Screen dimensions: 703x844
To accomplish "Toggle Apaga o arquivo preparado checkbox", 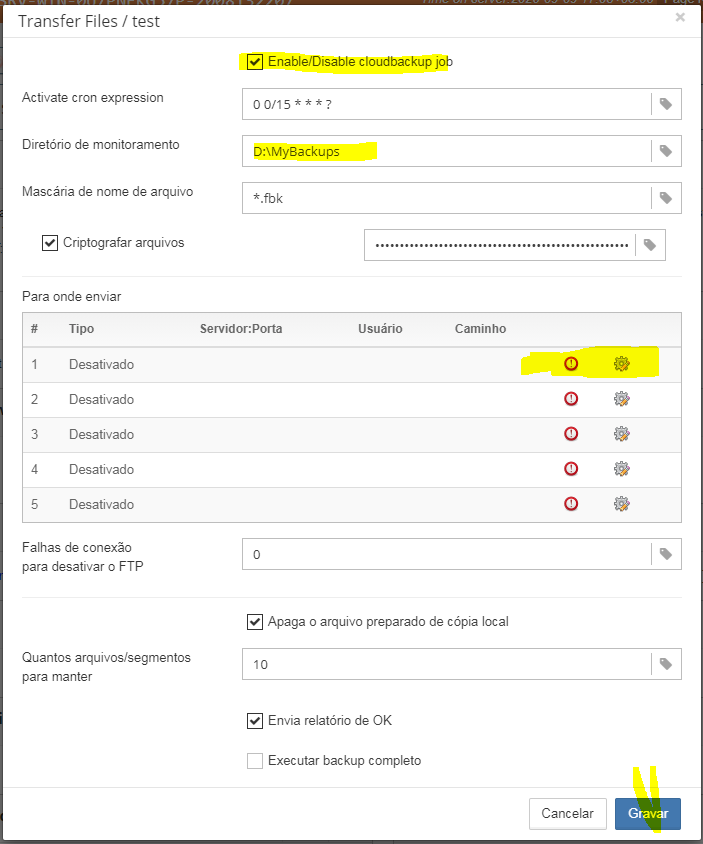I will (x=255, y=622).
